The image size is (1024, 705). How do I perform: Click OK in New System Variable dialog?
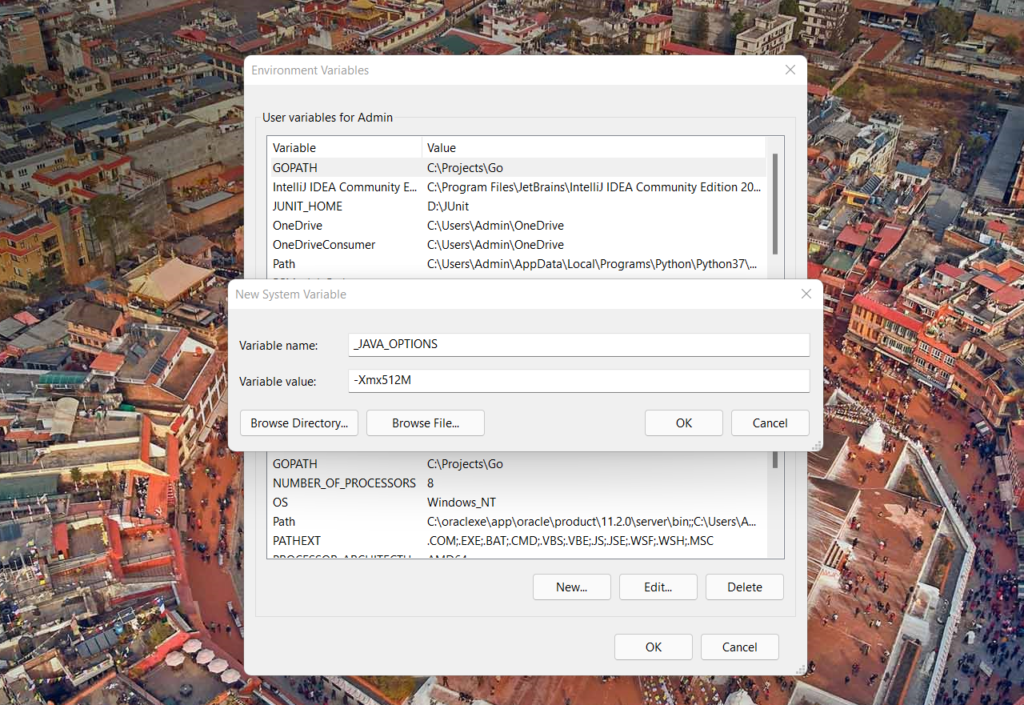pos(683,423)
